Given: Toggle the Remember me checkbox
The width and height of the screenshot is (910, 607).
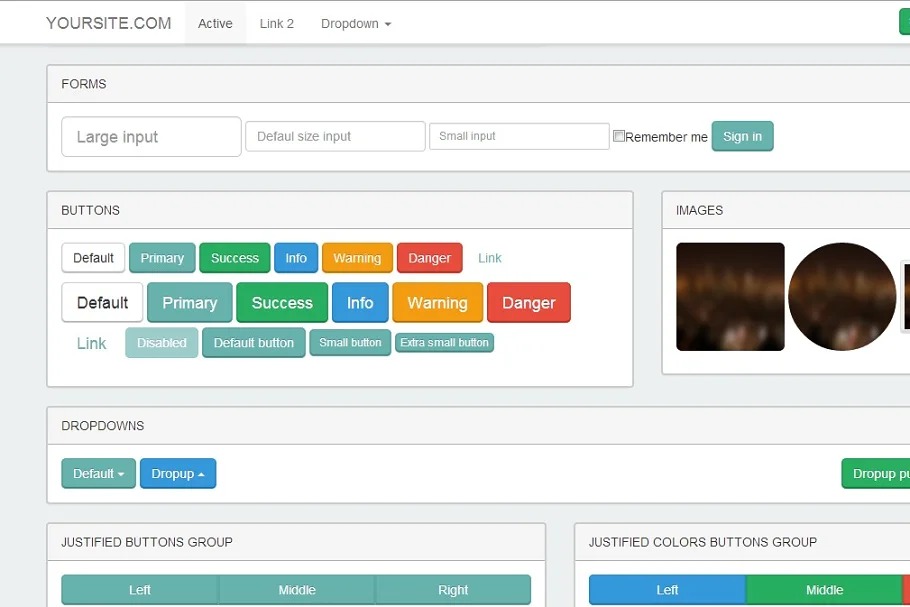Looking at the screenshot, I should click(x=619, y=136).
